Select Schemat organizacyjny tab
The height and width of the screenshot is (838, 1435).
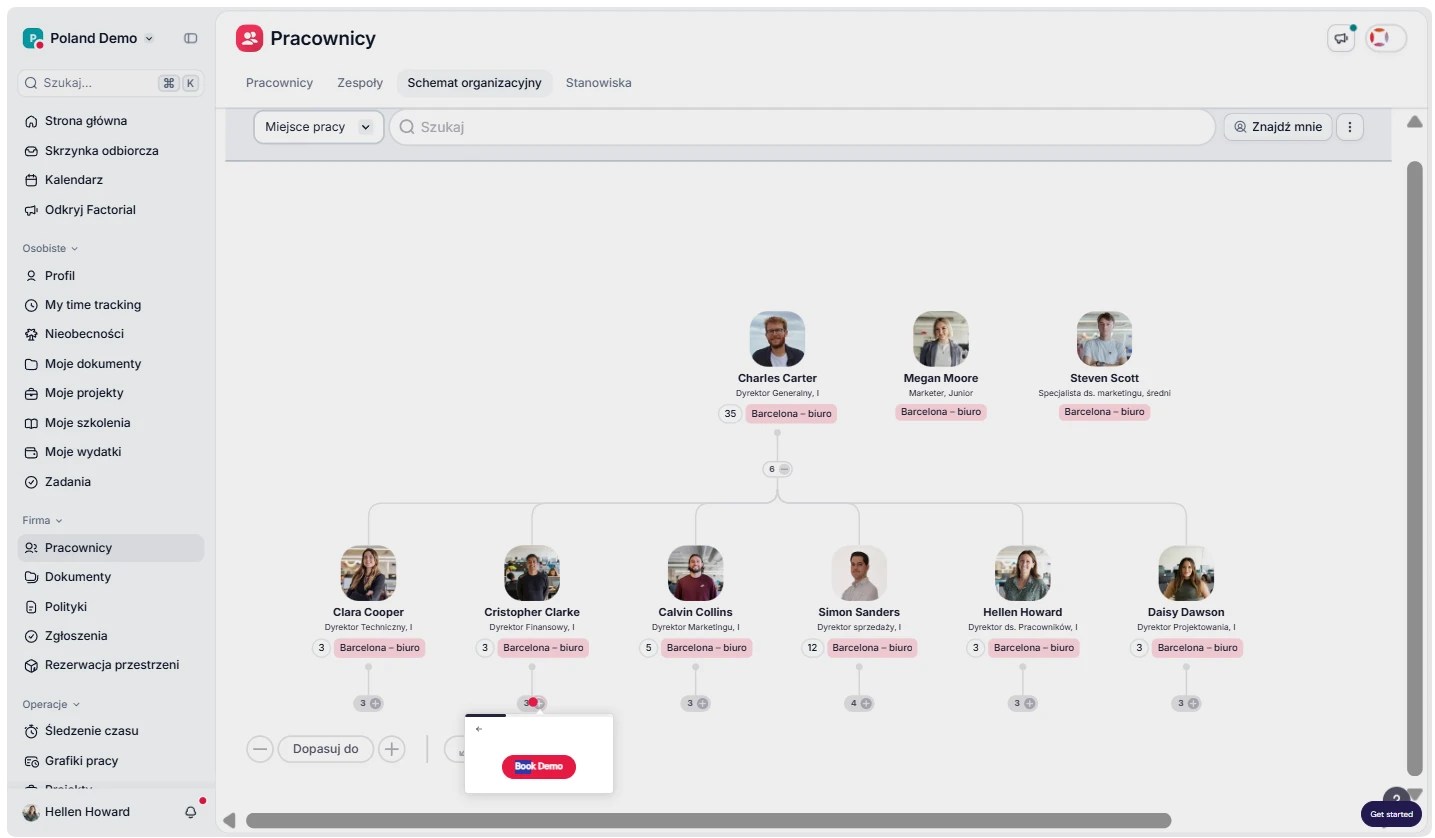click(x=474, y=83)
